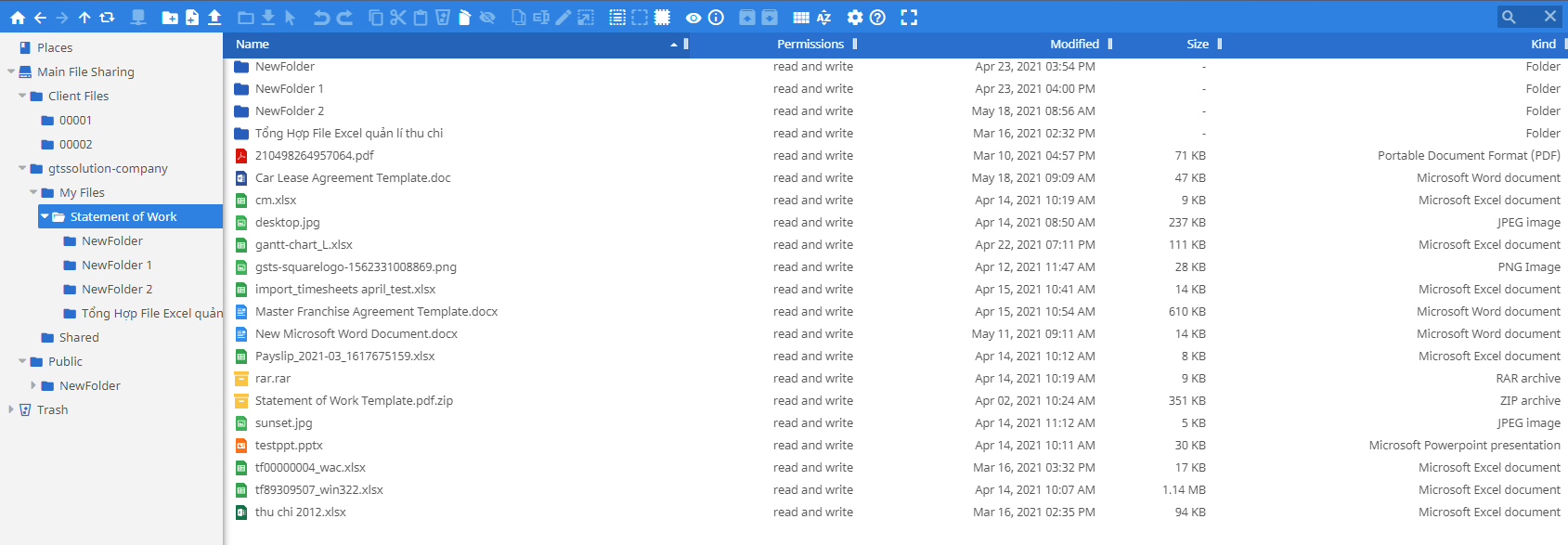The width and height of the screenshot is (1568, 545).
Task: Collapse the Public tree arrow
Action: (22, 361)
